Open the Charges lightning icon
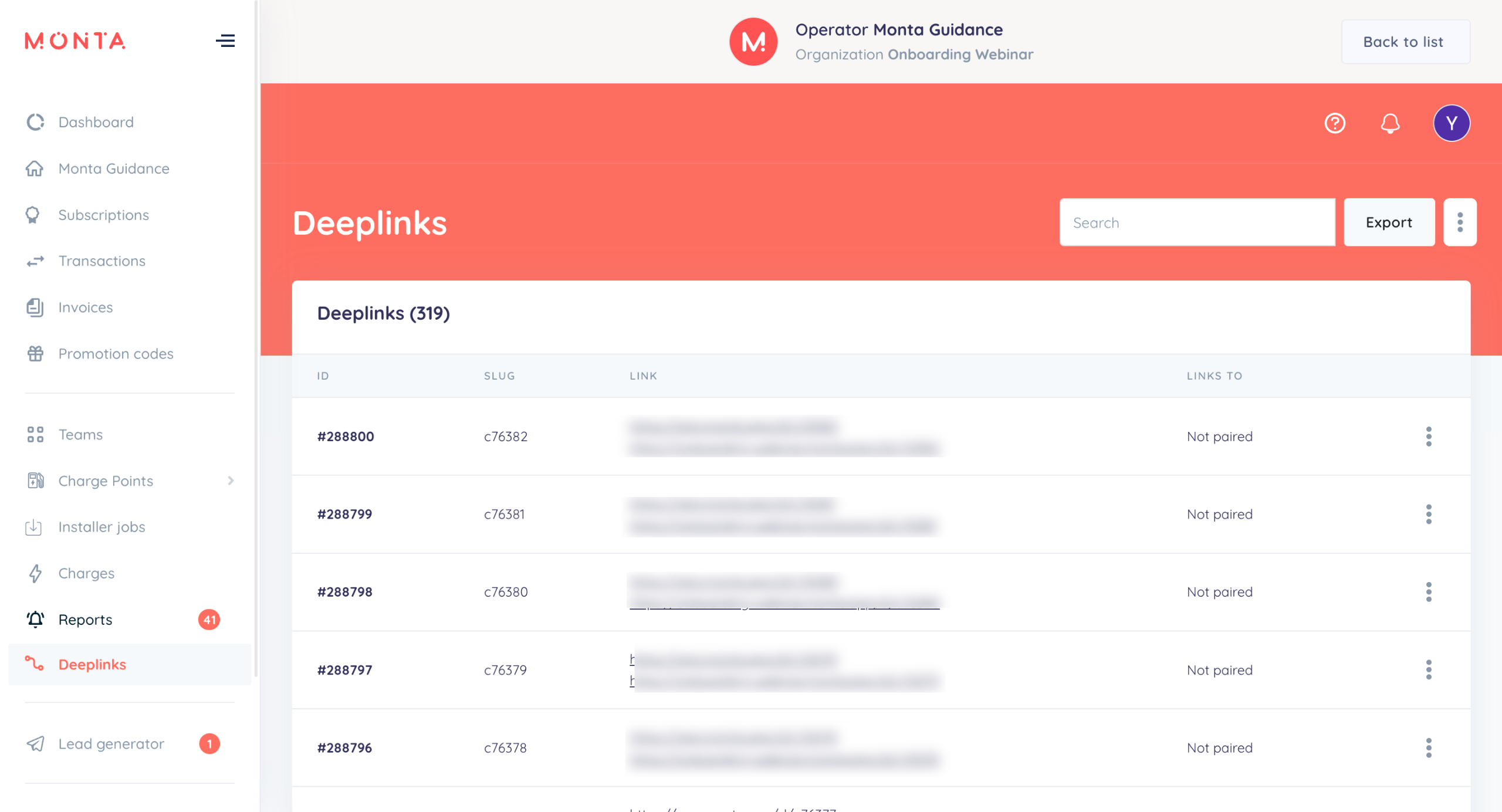The height and width of the screenshot is (812, 1502). pos(35,573)
